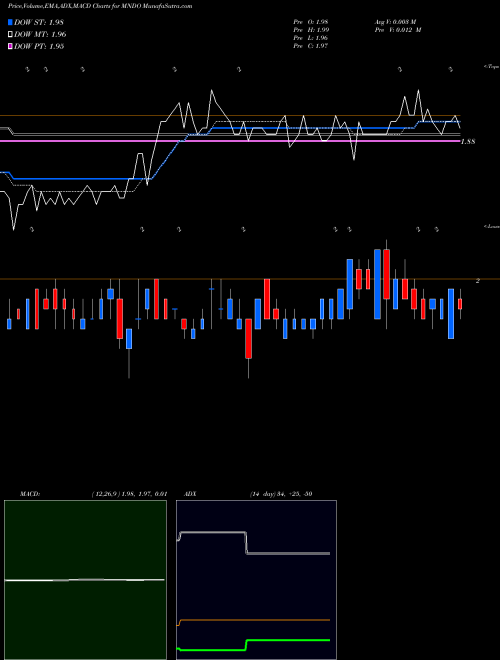Open the green MACD chart panel

pos(85,580)
